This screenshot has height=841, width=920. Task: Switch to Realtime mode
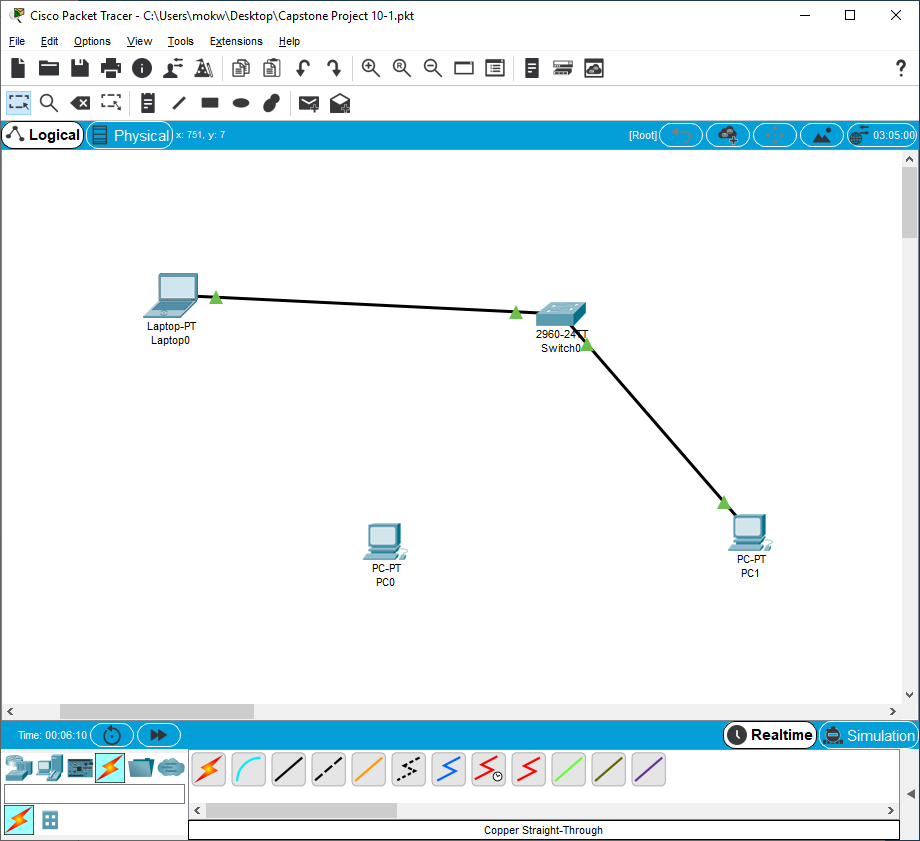tap(770, 735)
